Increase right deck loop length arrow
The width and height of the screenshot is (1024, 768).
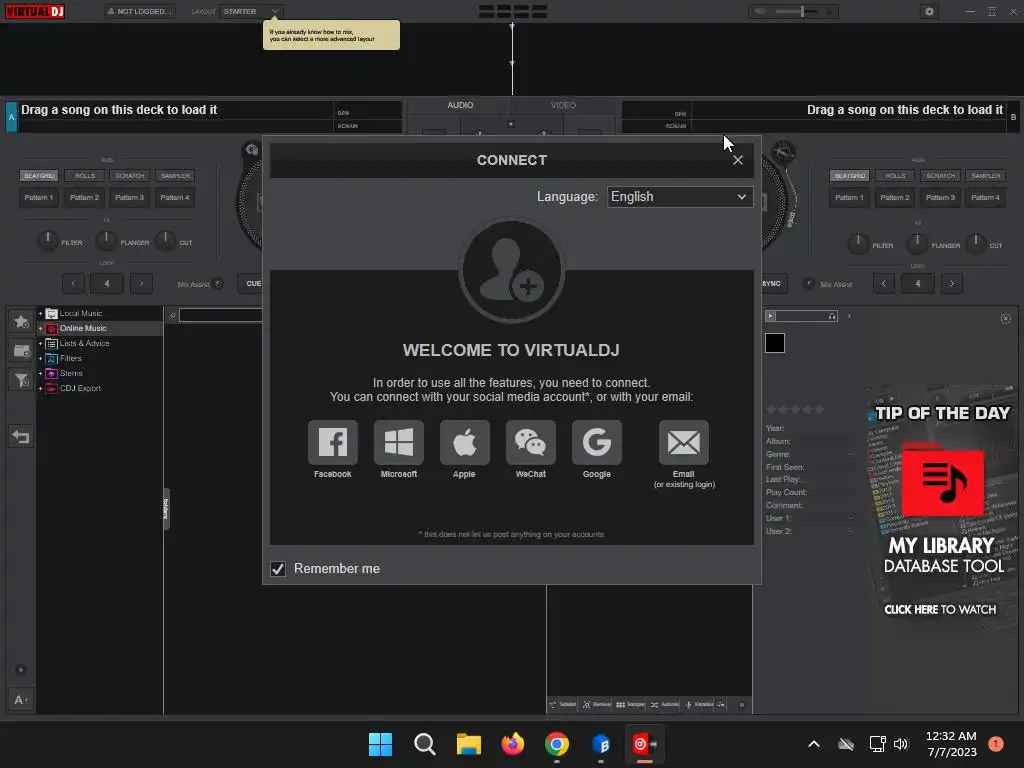pyautogui.click(x=952, y=283)
